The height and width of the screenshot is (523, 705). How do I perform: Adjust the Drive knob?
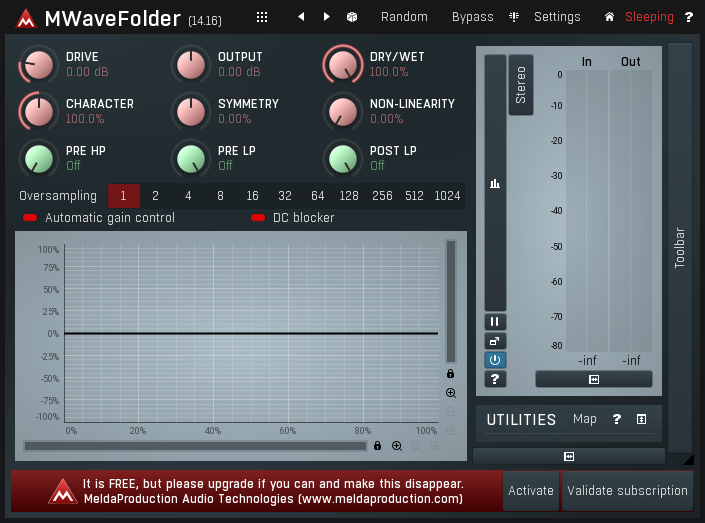pos(38,65)
